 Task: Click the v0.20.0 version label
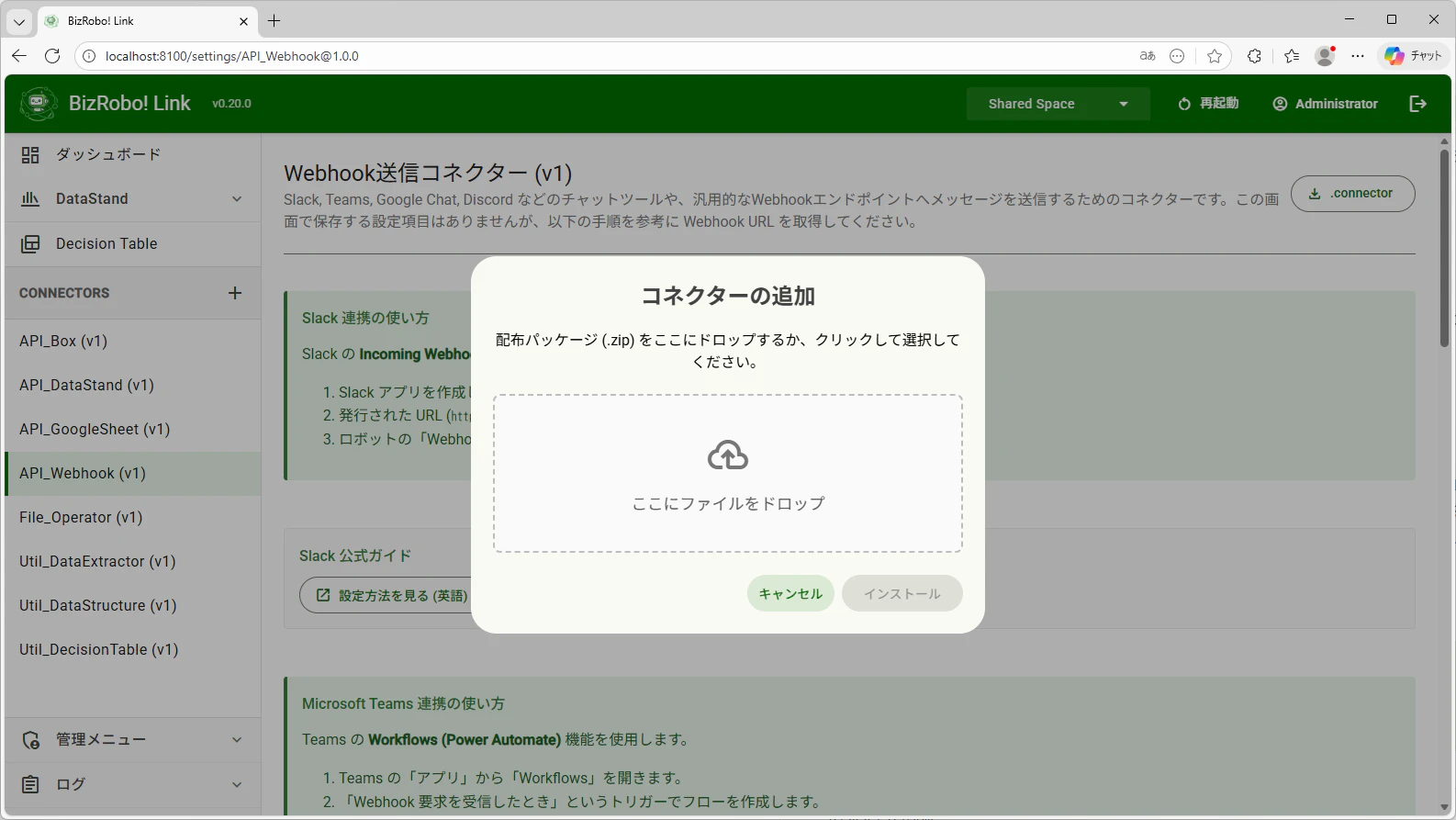point(231,104)
